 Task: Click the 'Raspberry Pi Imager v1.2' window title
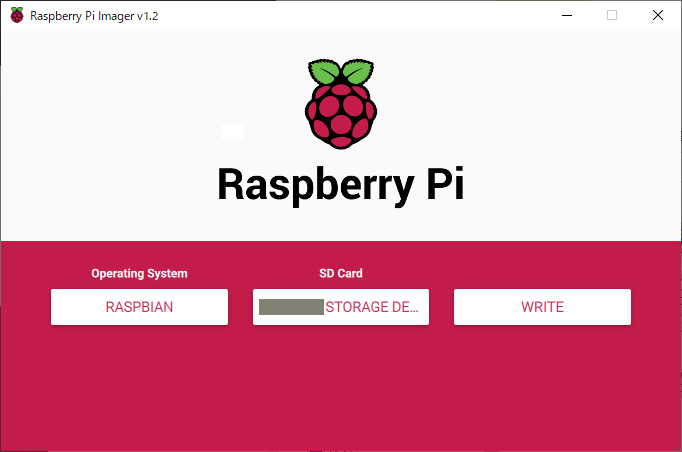[x=94, y=16]
